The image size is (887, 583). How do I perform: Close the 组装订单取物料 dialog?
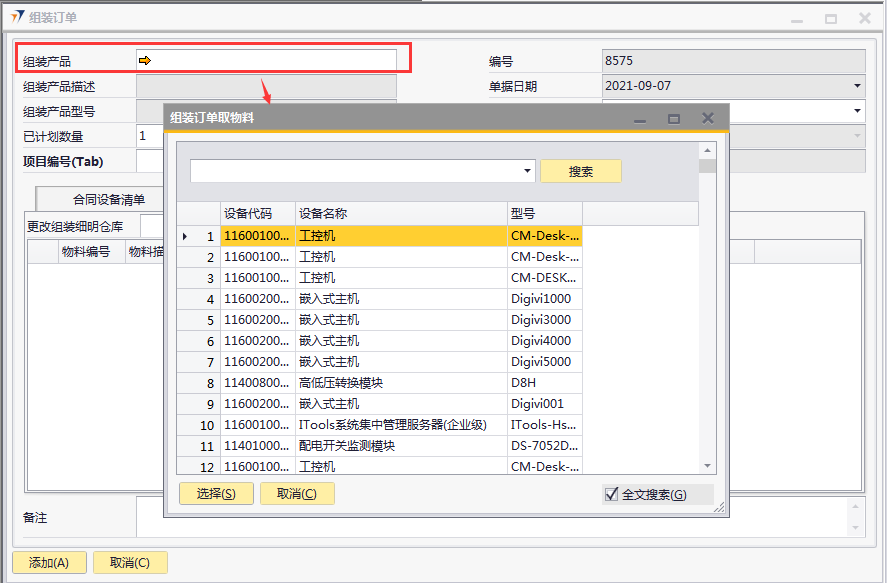708,118
